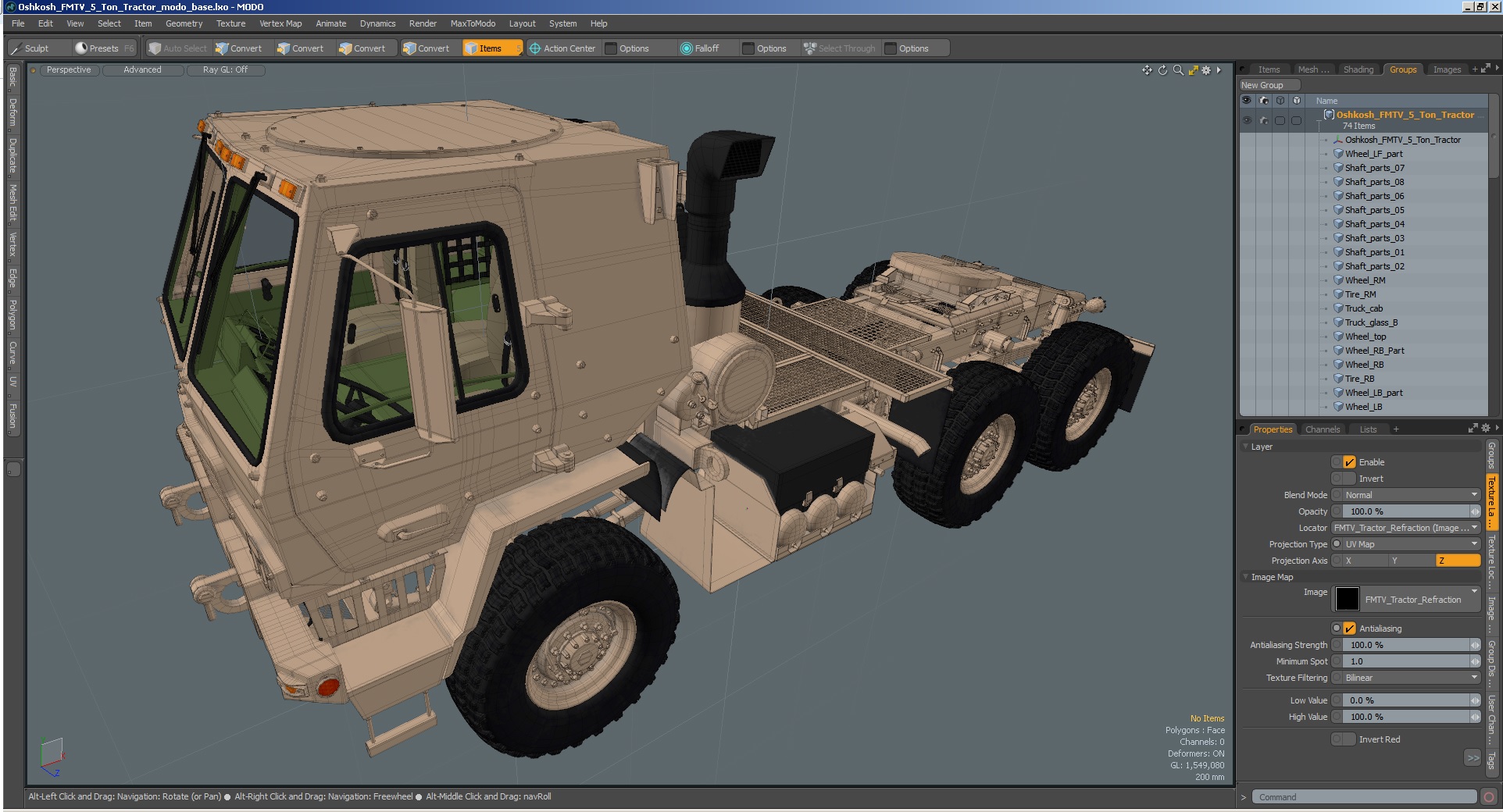Image resolution: width=1503 pixels, height=812 pixels.
Task: Click the viewport axis gizmo
Action: [x=51, y=757]
